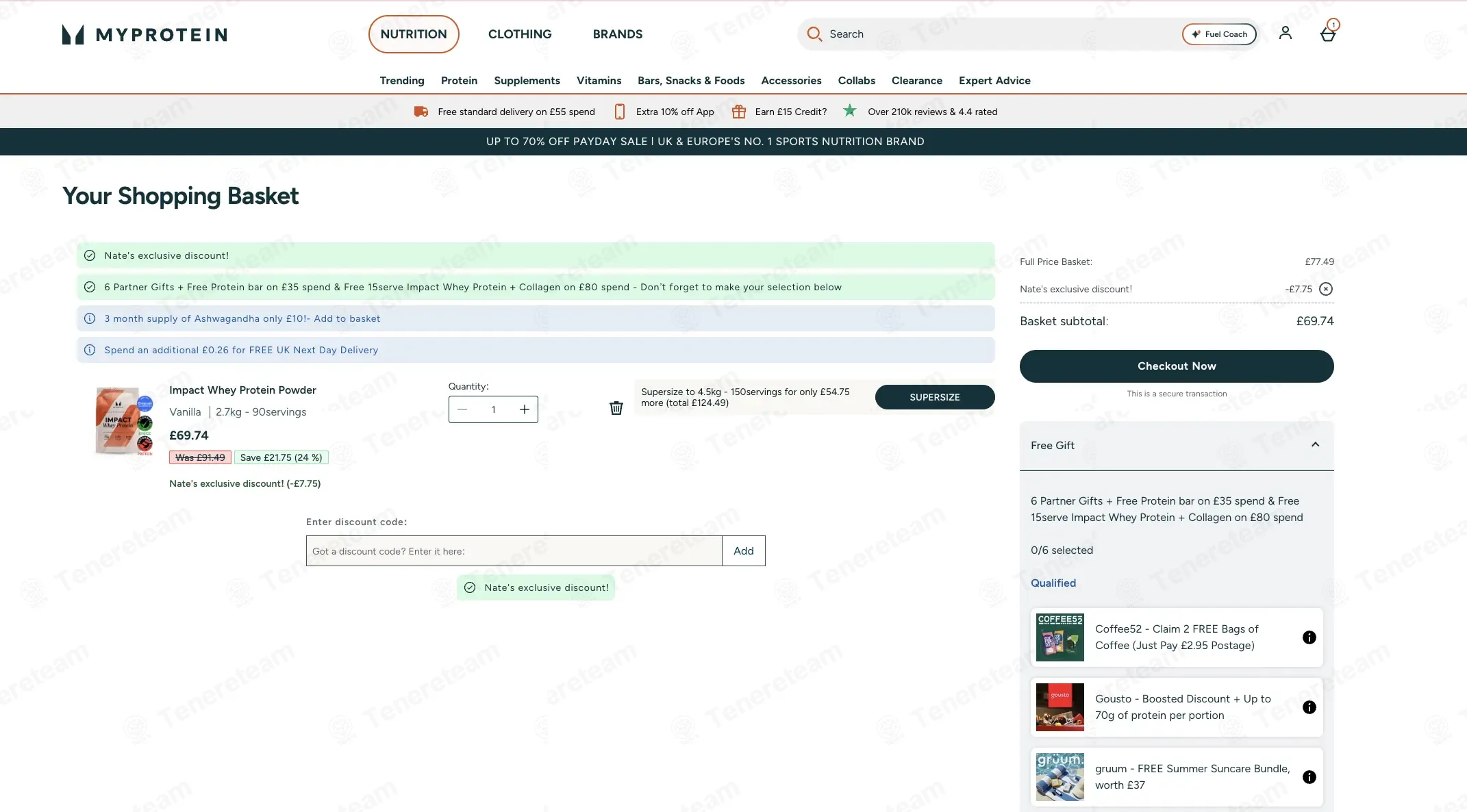The image size is (1467, 812).
Task: Click Checkout Now button
Action: [x=1177, y=366]
